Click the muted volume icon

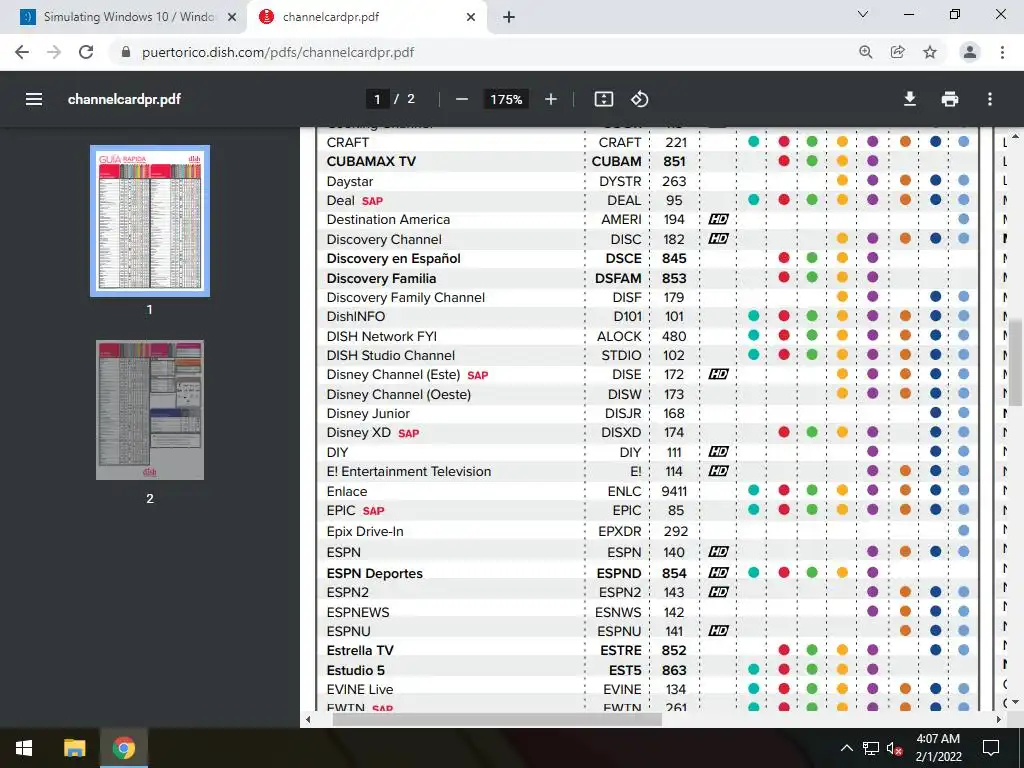[895, 748]
